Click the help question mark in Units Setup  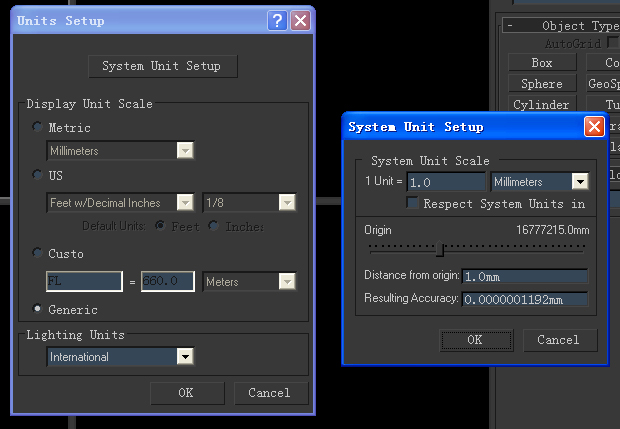277,20
